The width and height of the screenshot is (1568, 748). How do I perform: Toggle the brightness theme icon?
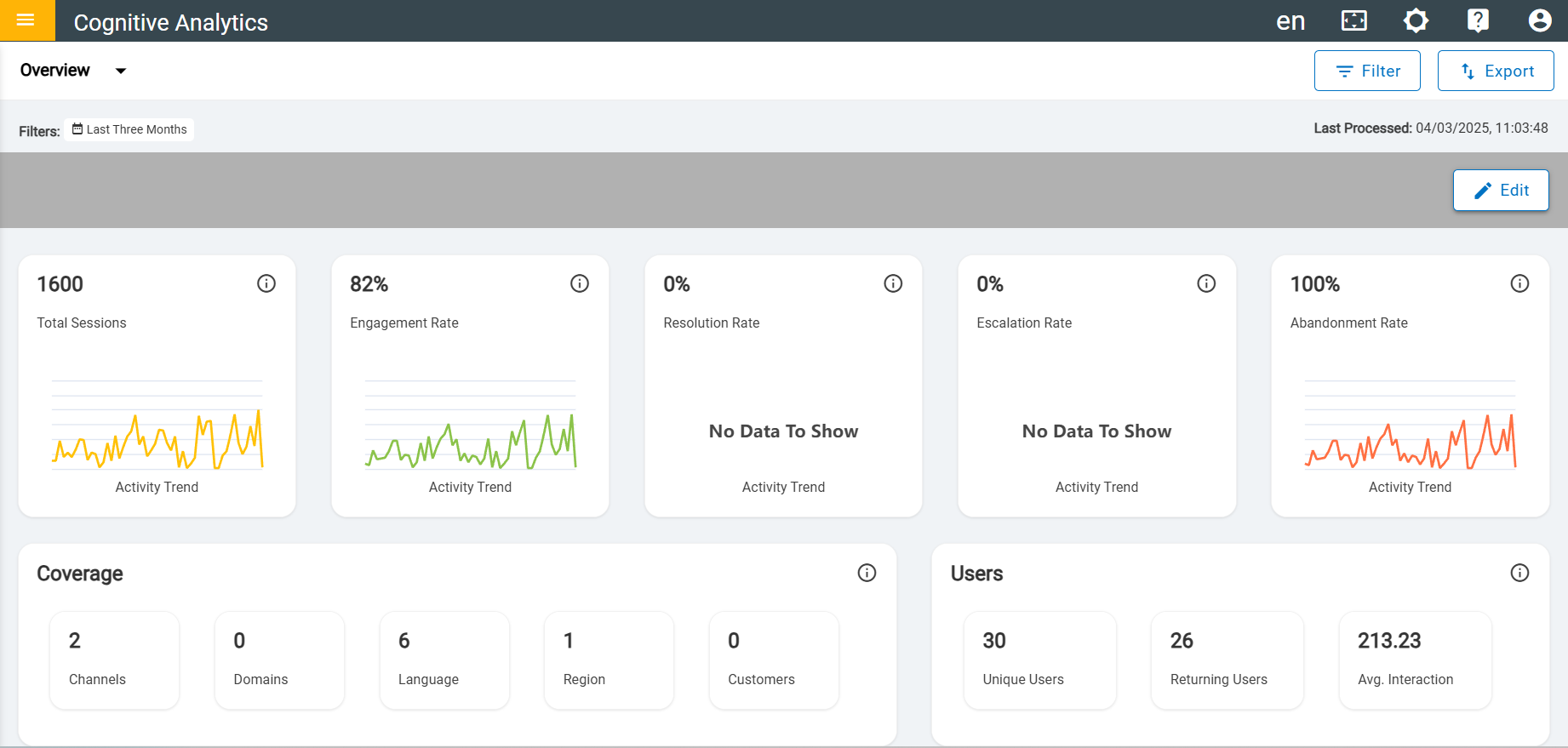tap(1416, 20)
